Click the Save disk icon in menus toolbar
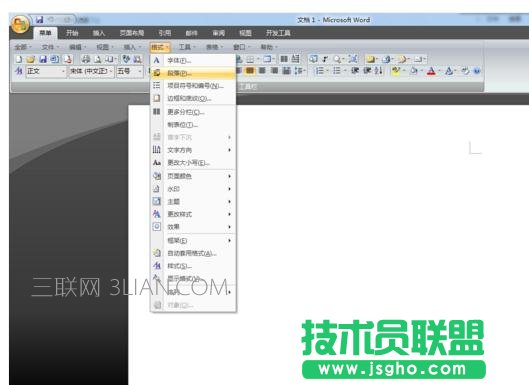Screen dimensions: 529x385 click(x=43, y=59)
